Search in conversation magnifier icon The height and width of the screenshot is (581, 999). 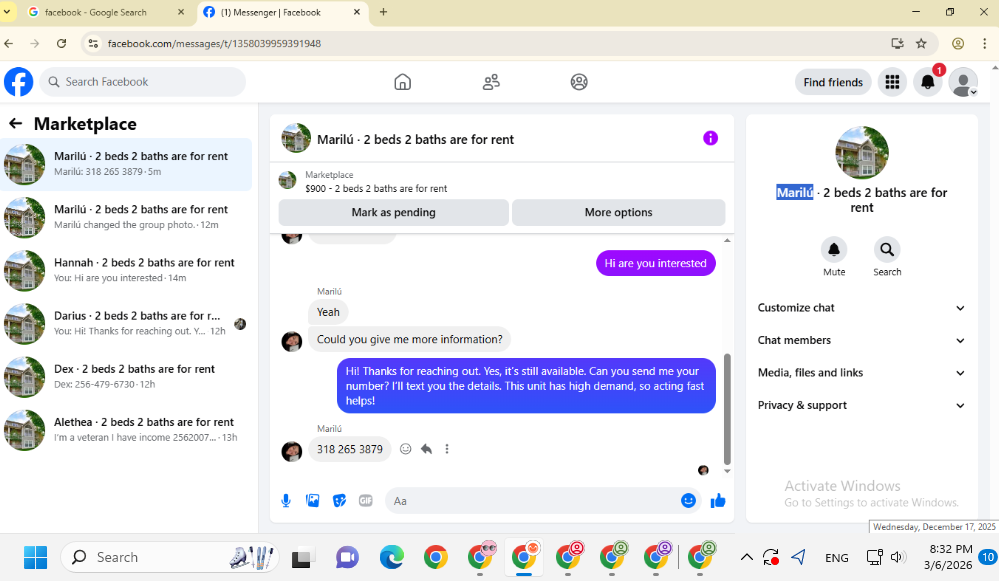click(x=887, y=250)
